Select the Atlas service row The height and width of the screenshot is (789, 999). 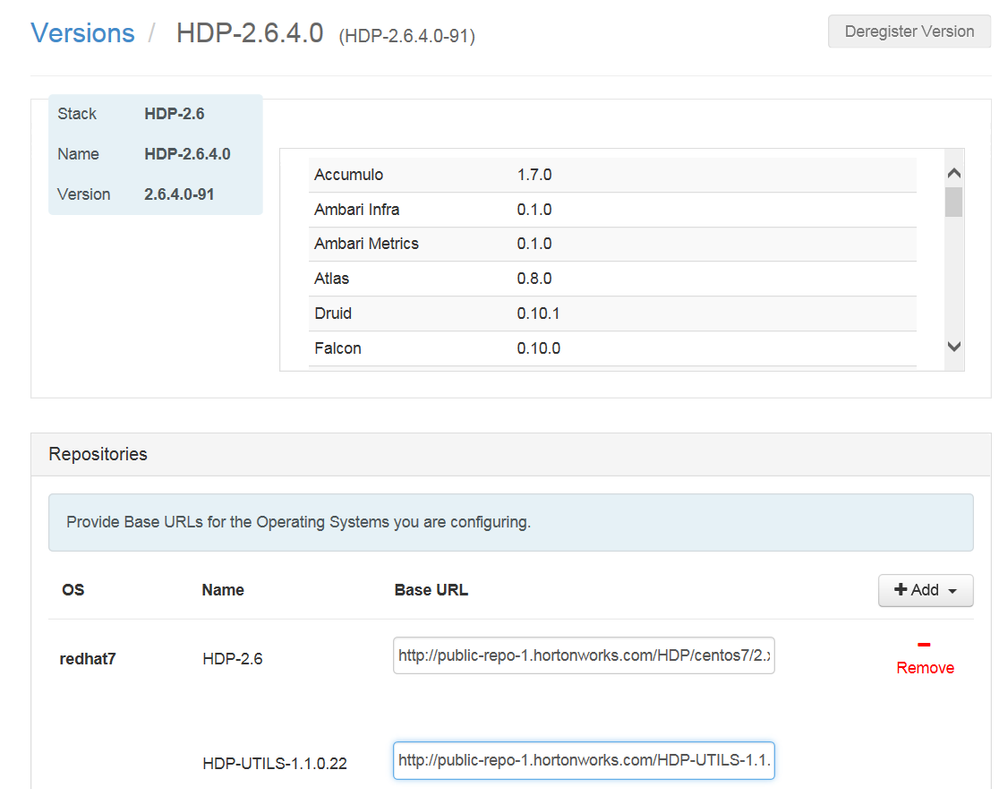click(x=612, y=279)
